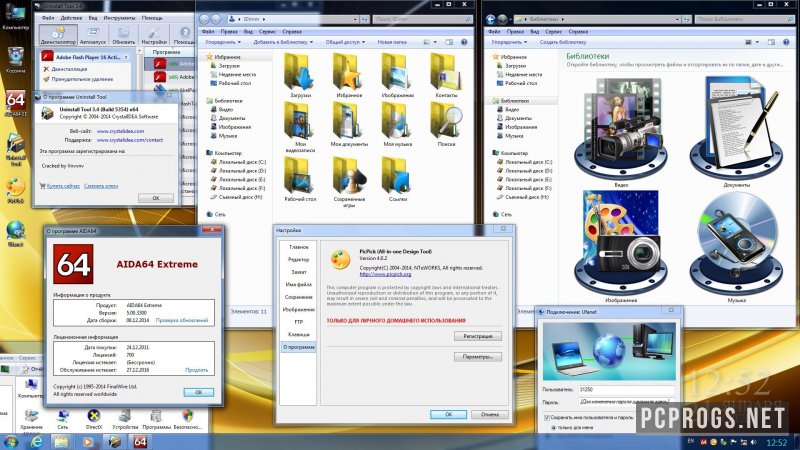Screen dimensions: 800x450
Task: Select the PicPick desktop shortcut
Action: point(16,190)
